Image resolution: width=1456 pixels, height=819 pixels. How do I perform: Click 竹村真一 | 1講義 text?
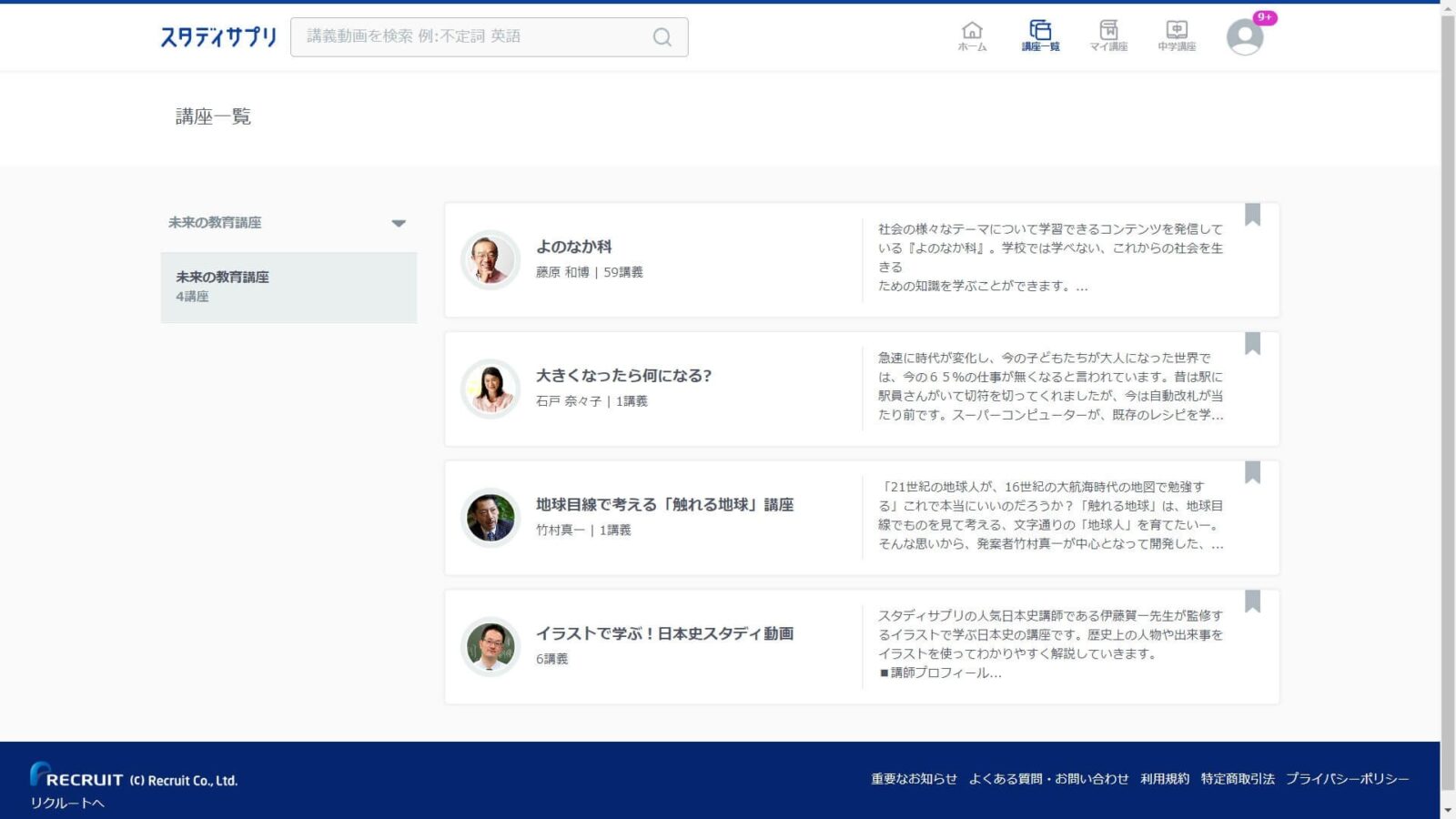point(583,531)
